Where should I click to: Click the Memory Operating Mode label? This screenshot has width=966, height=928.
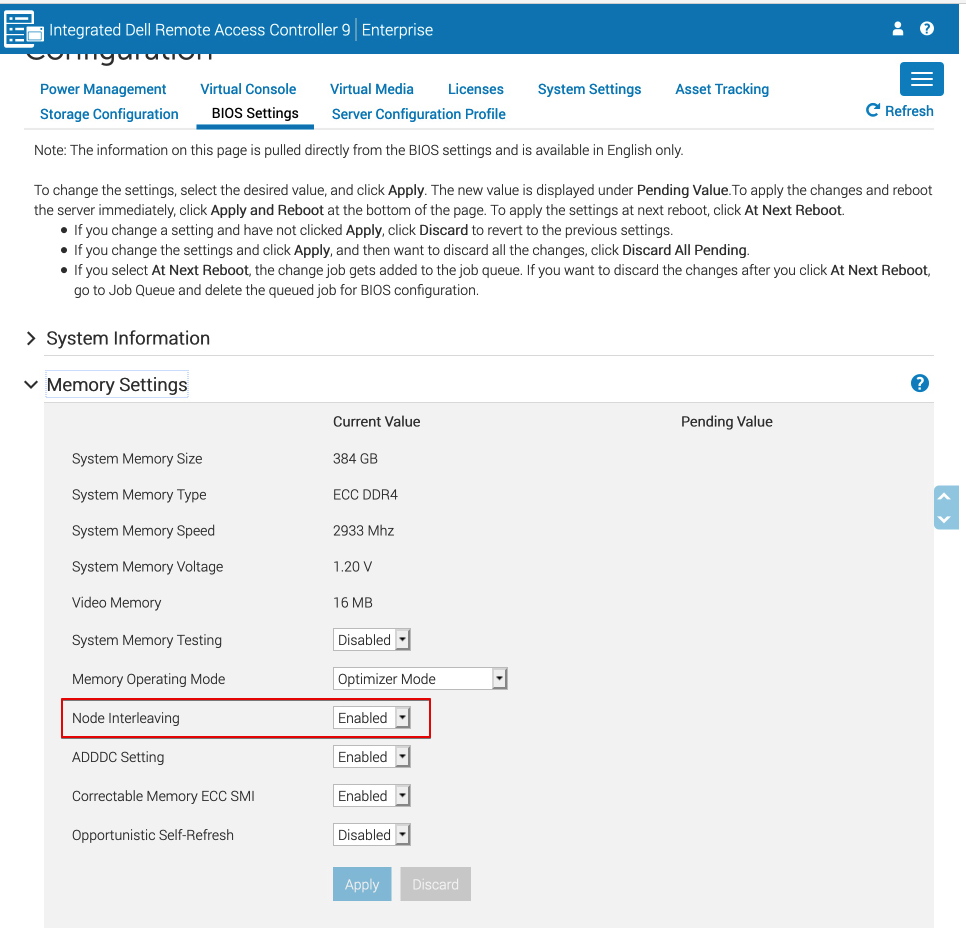pos(148,679)
